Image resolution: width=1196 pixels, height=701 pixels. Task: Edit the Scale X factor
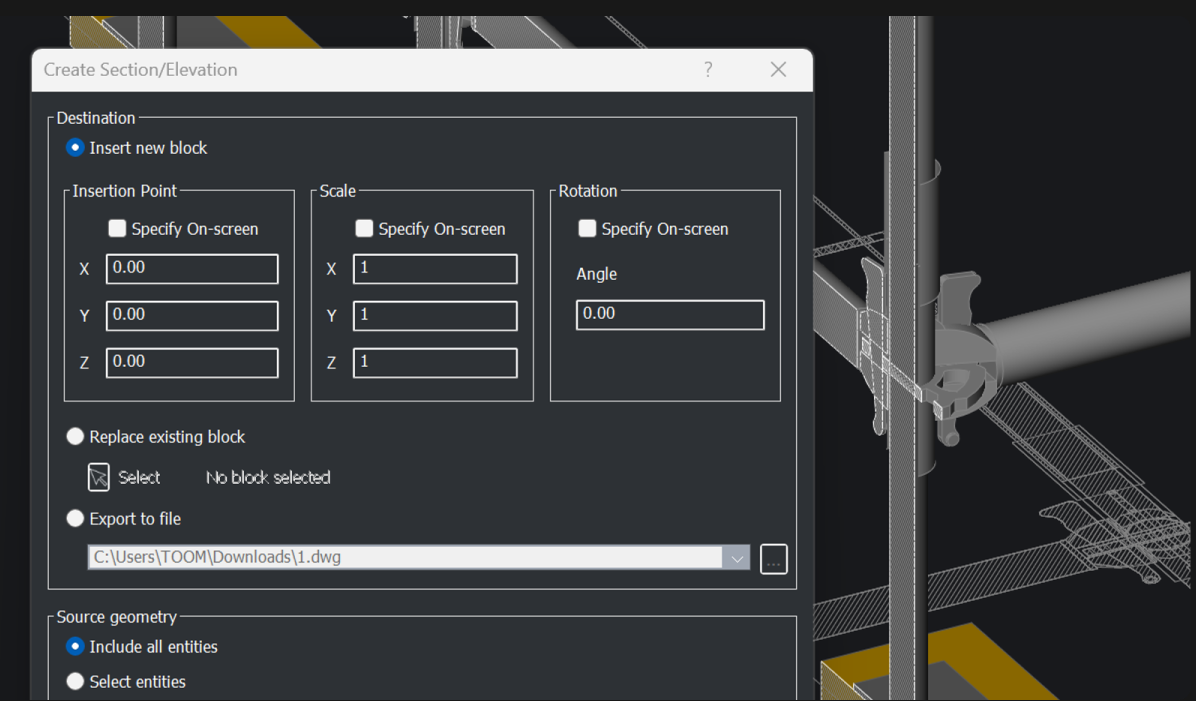click(x=435, y=268)
